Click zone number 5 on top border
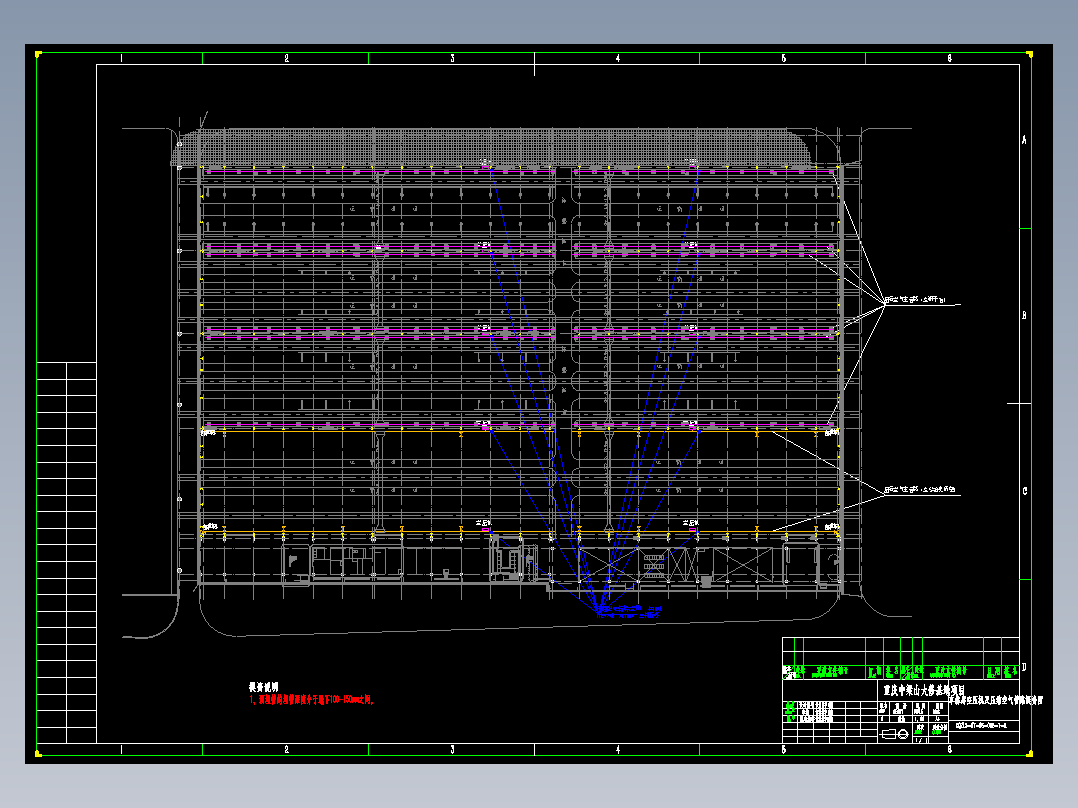 point(784,58)
